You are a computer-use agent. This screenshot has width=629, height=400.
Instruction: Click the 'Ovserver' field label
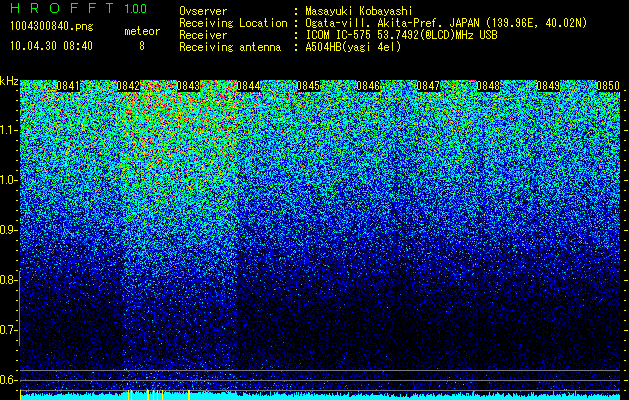(203, 11)
